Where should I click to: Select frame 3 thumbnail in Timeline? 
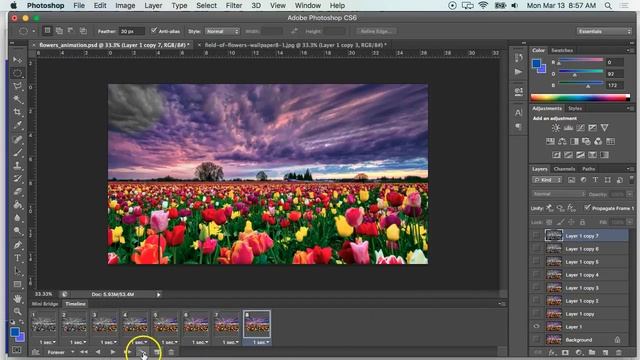(104, 324)
